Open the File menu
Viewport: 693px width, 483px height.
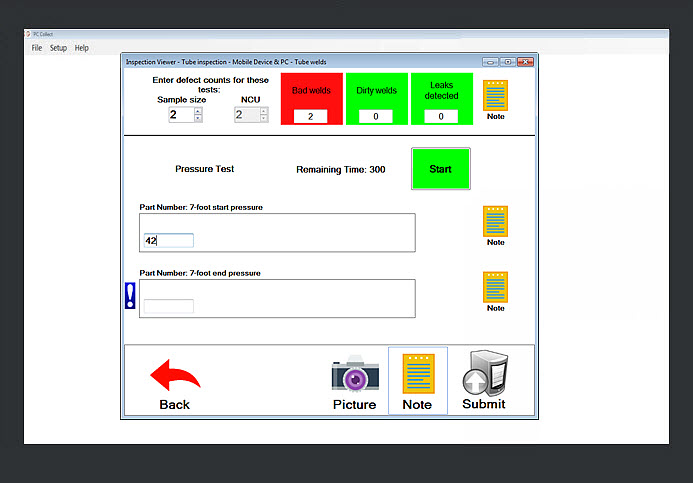coord(37,48)
